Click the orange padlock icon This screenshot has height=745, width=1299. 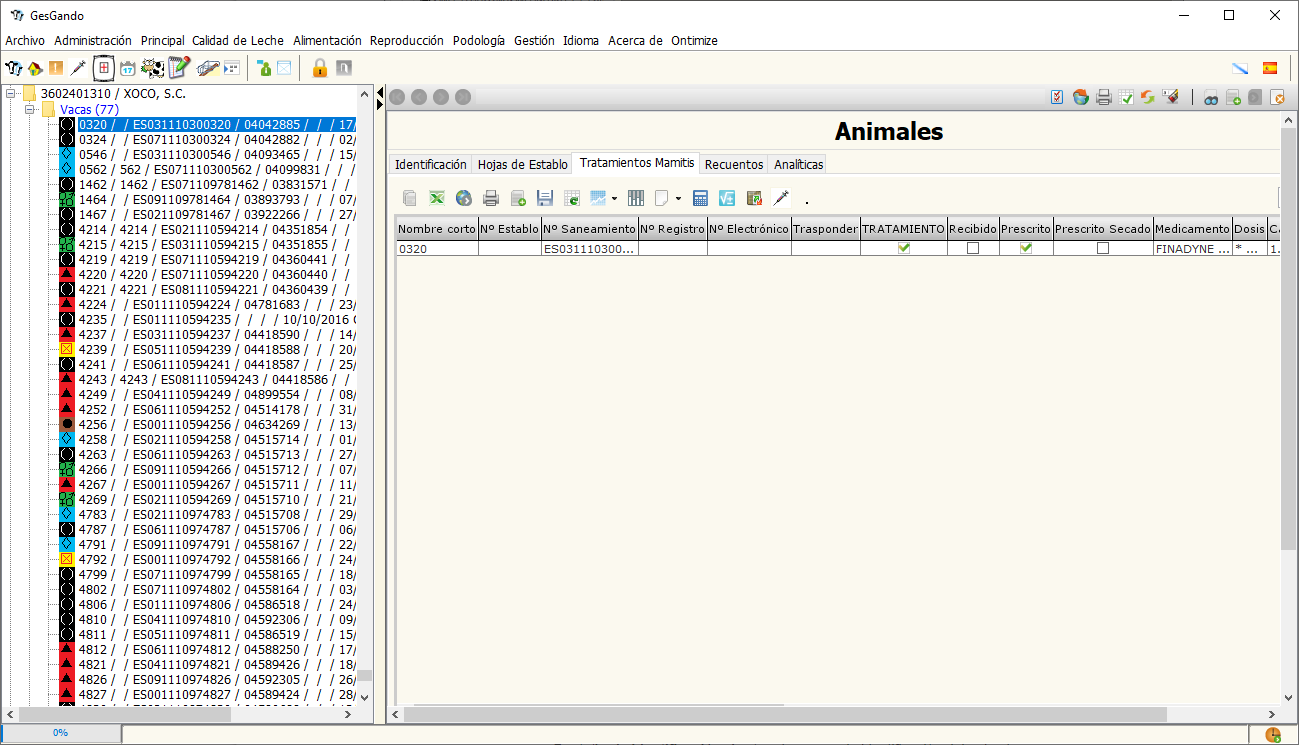point(320,68)
